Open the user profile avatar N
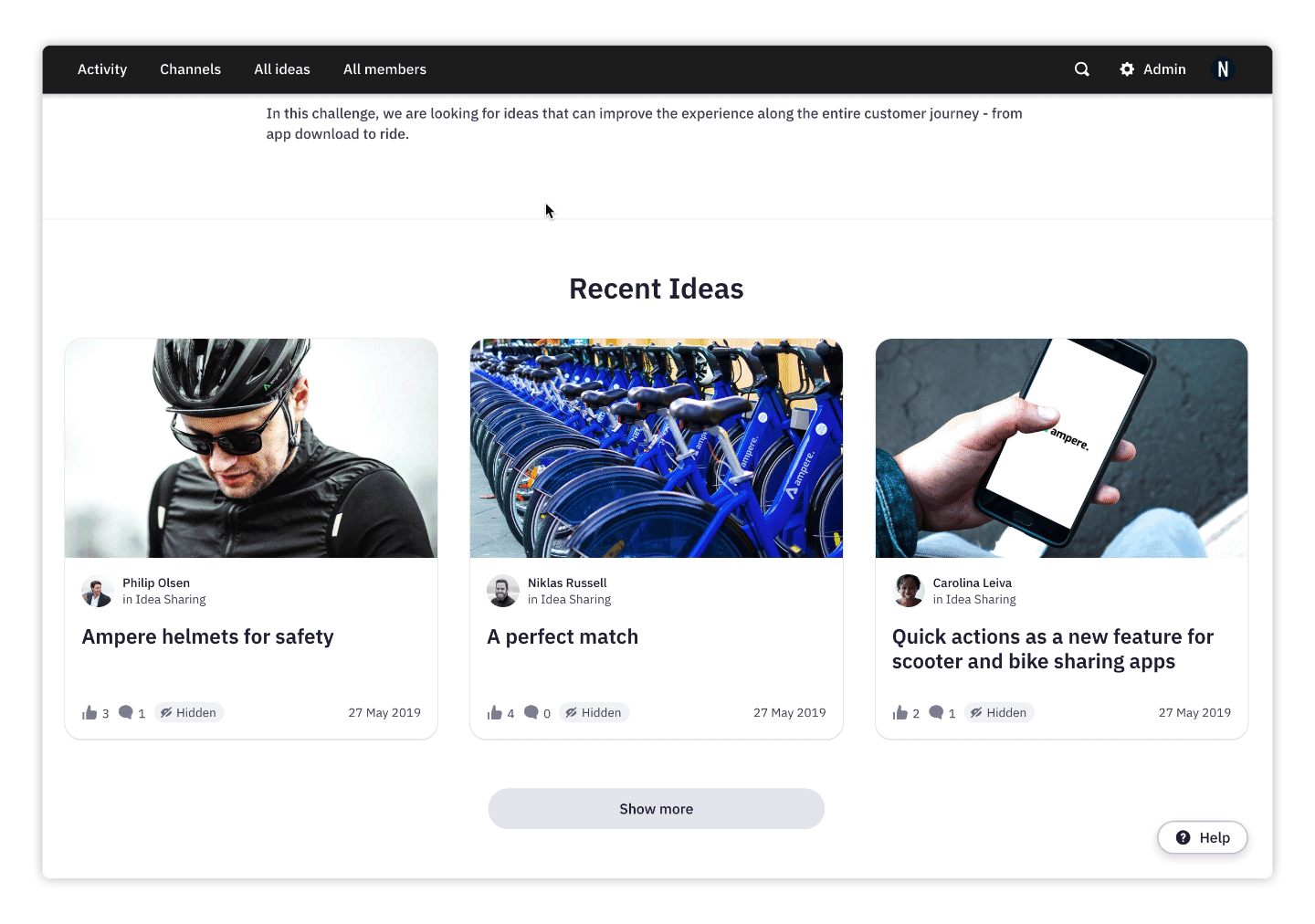 click(1223, 69)
